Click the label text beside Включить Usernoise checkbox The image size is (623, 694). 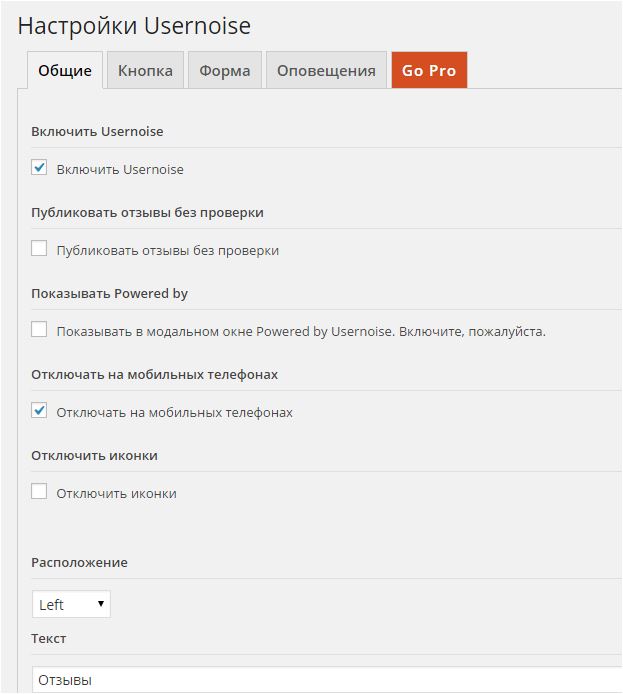pyautogui.click(x=120, y=170)
